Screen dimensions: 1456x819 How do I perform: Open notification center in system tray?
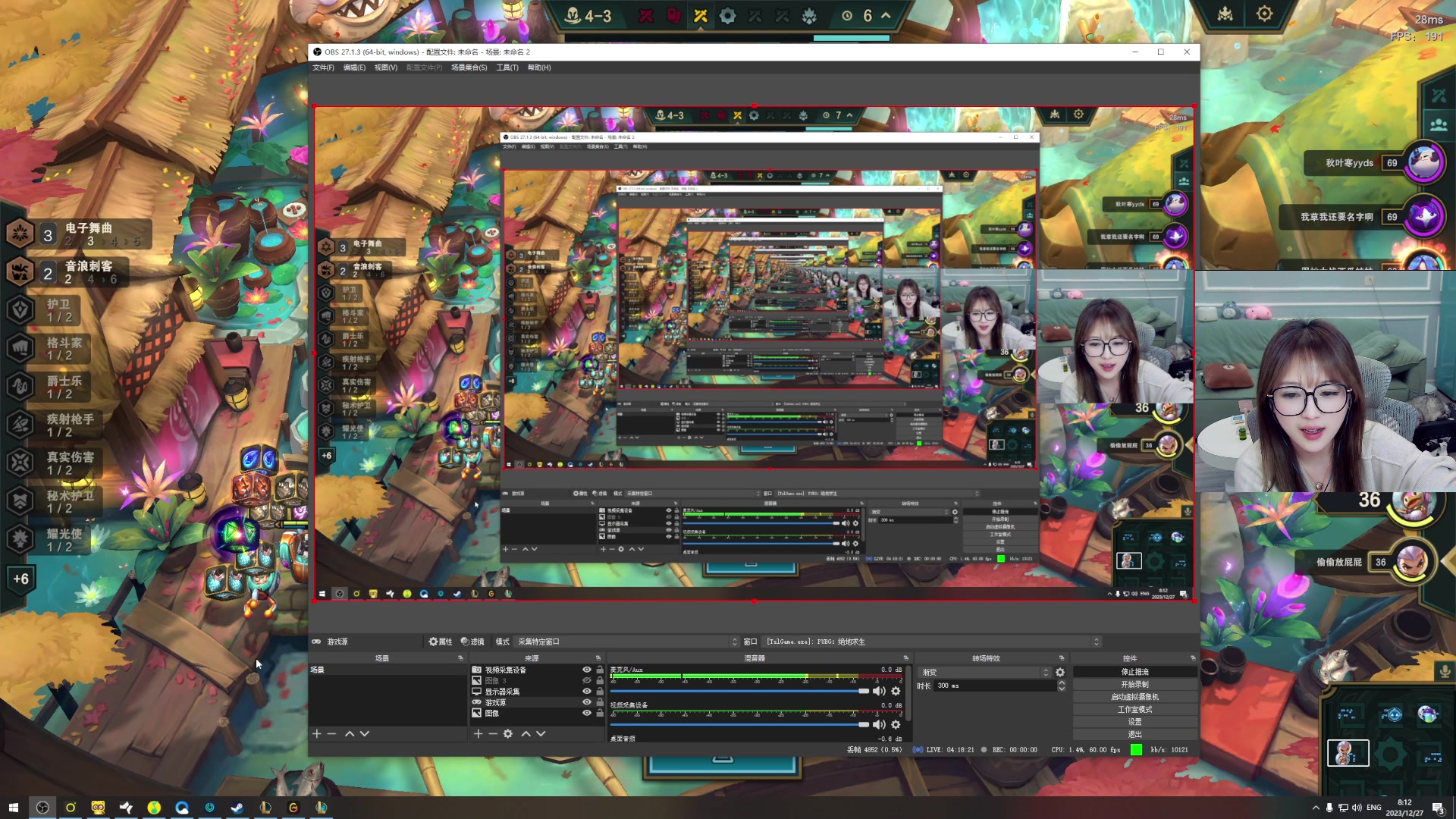1438,808
